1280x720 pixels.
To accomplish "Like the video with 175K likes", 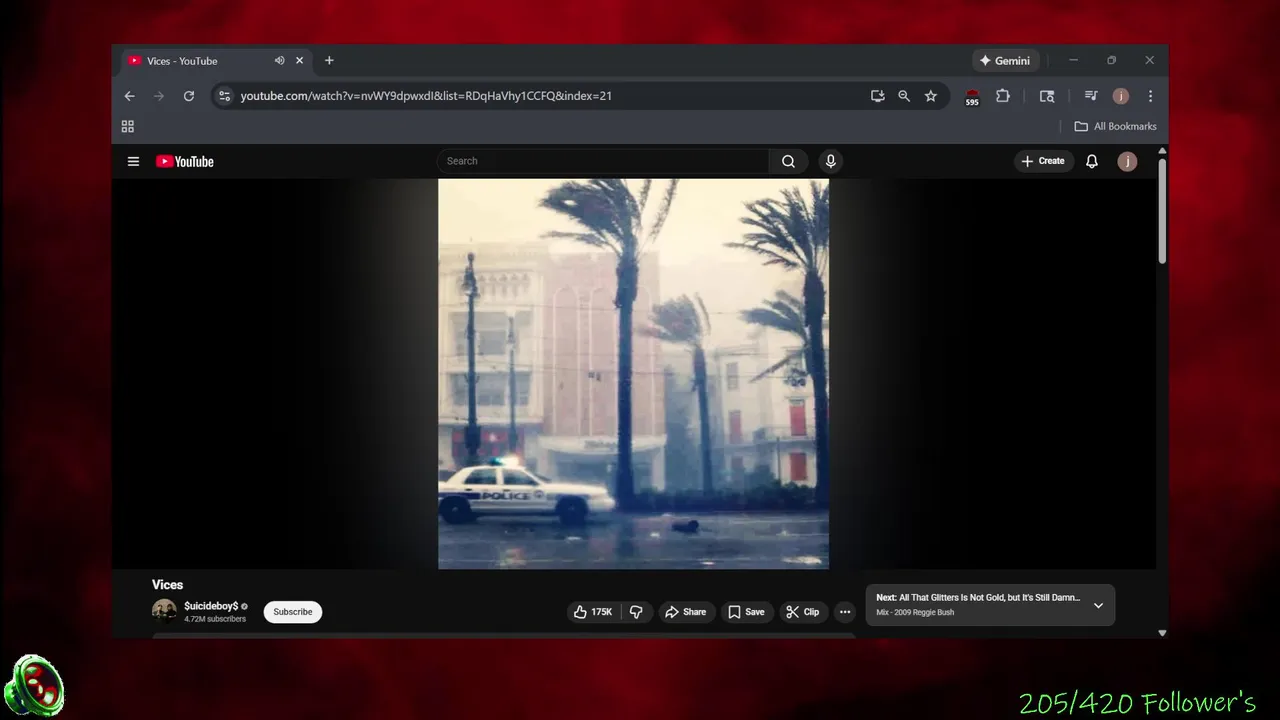I will coord(592,612).
